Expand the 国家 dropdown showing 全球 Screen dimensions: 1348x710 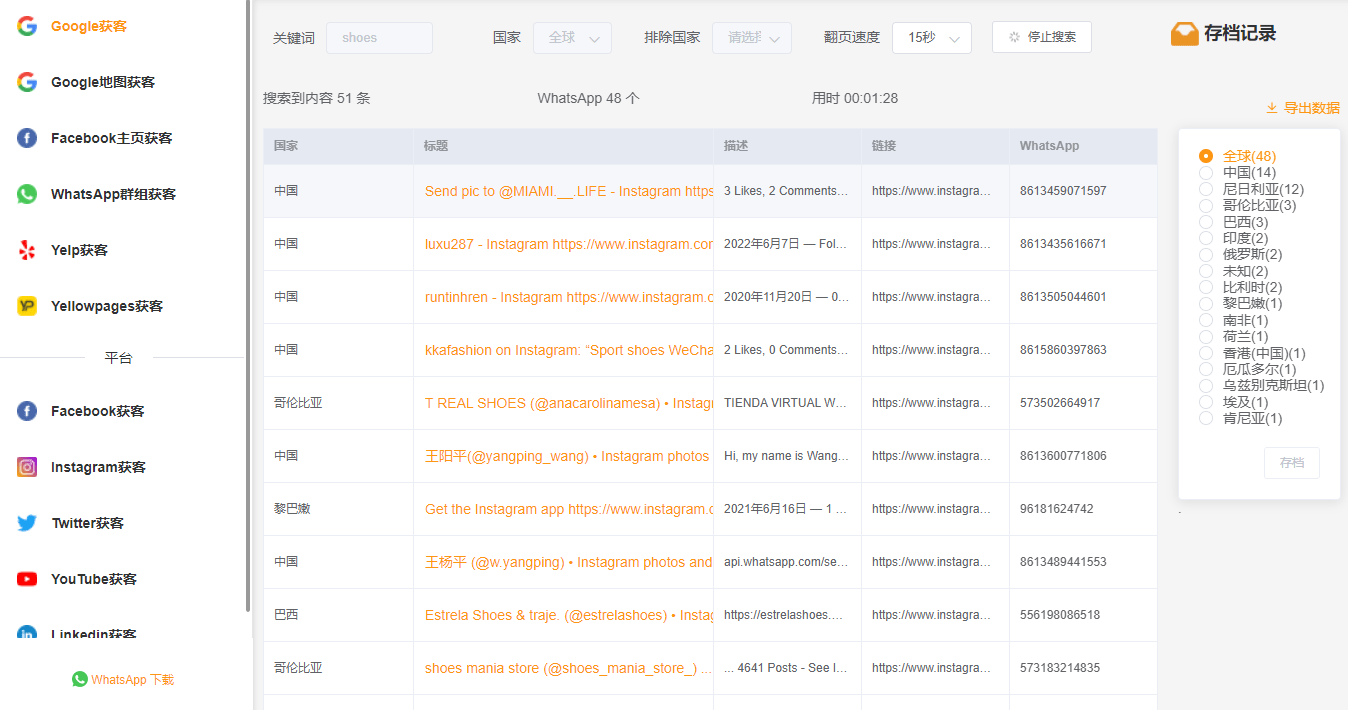click(572, 38)
